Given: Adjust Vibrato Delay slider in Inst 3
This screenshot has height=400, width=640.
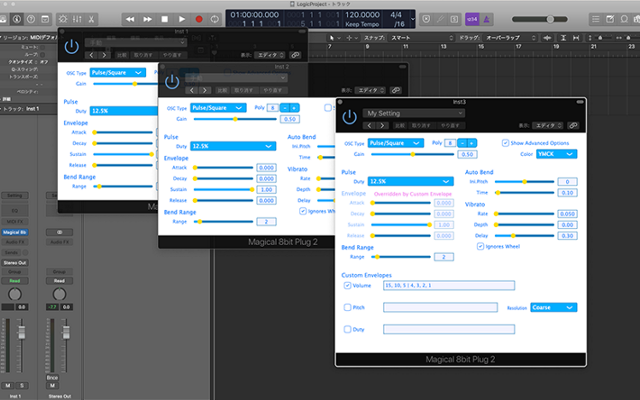Looking at the screenshot, I should (524, 236).
